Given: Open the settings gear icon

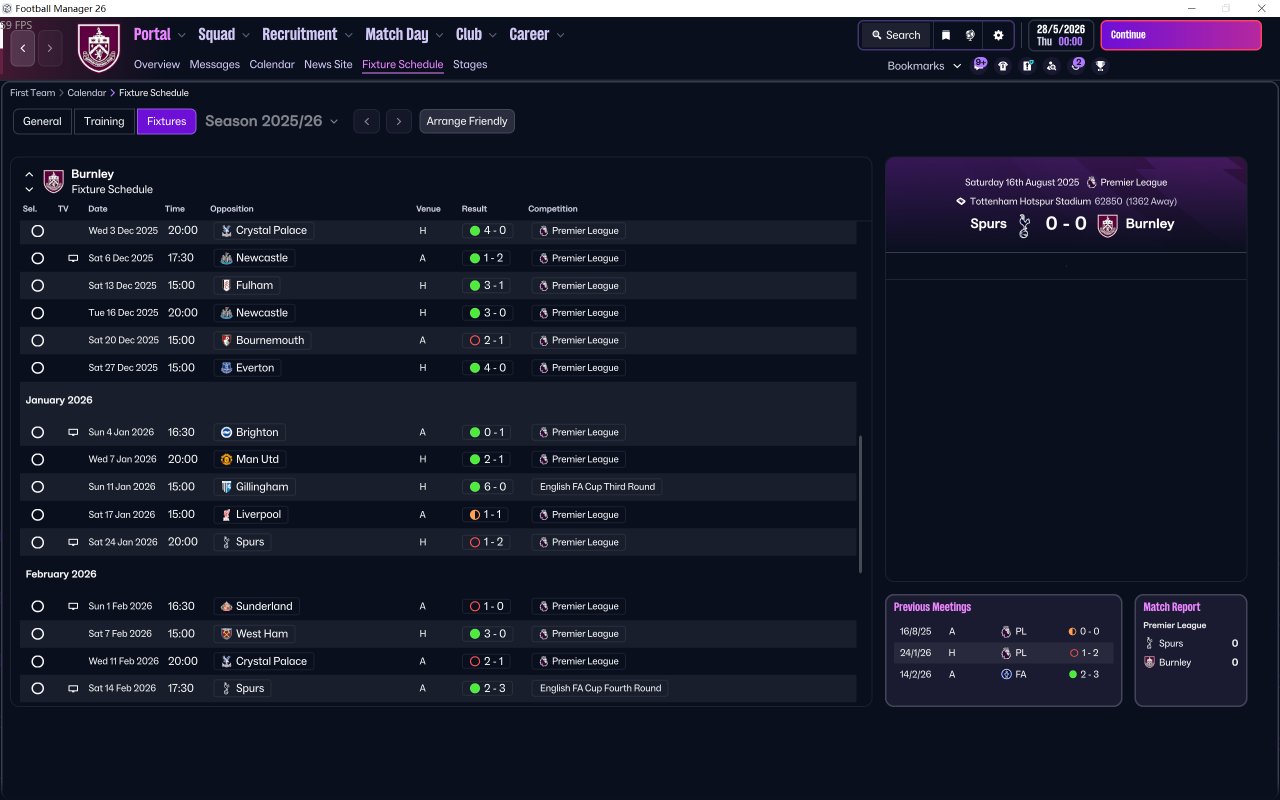Looking at the screenshot, I should tap(998, 35).
